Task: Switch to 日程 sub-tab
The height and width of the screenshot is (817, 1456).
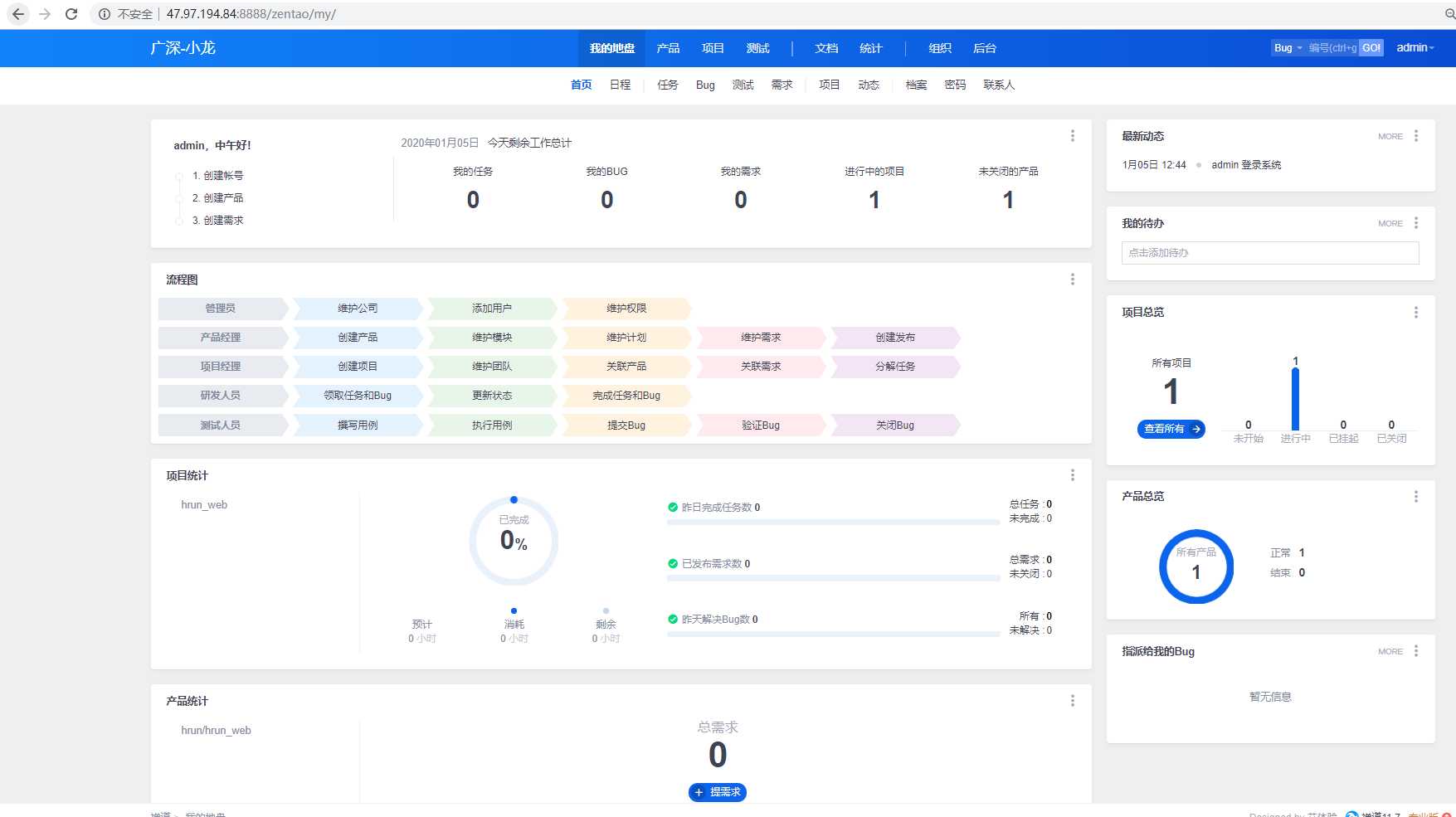Action: click(x=621, y=85)
